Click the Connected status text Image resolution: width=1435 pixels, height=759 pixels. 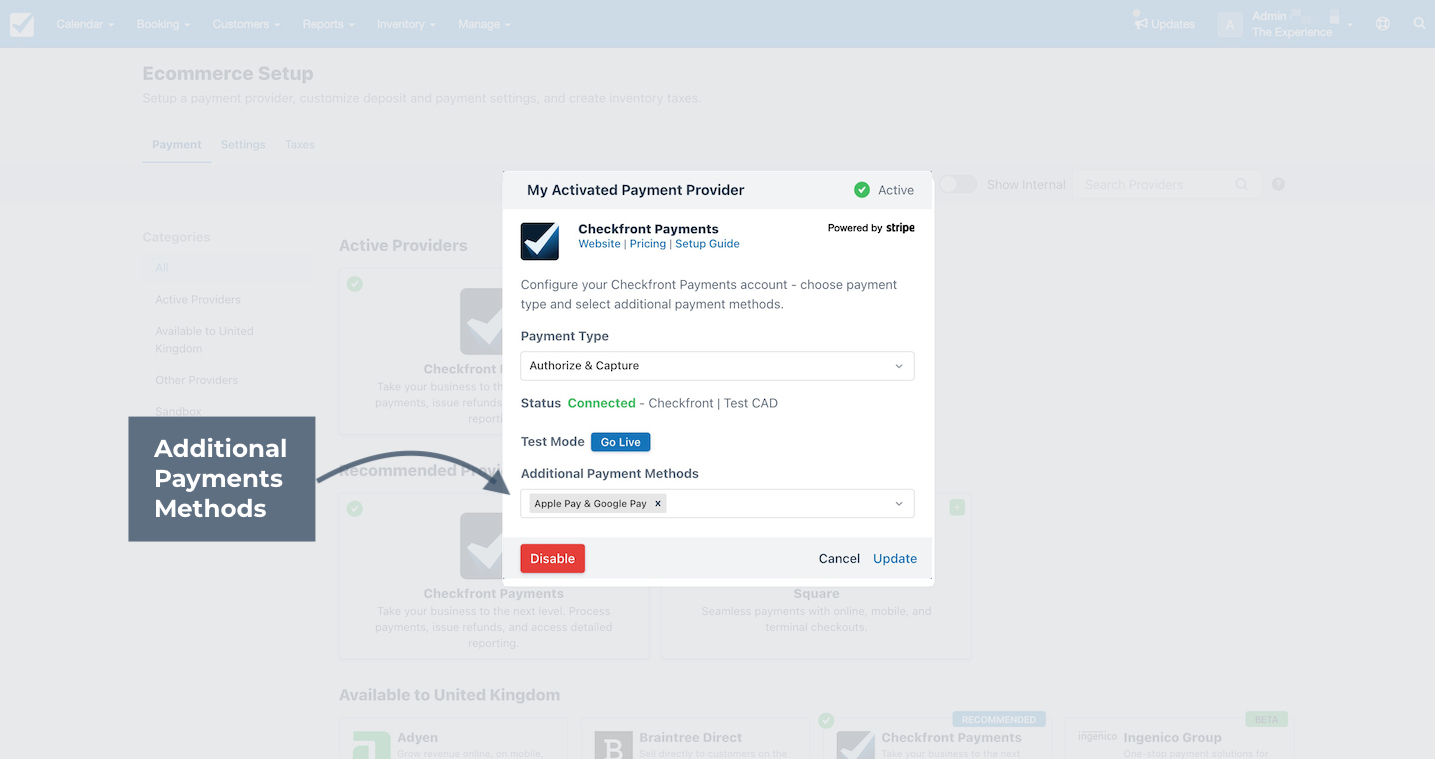coord(601,404)
